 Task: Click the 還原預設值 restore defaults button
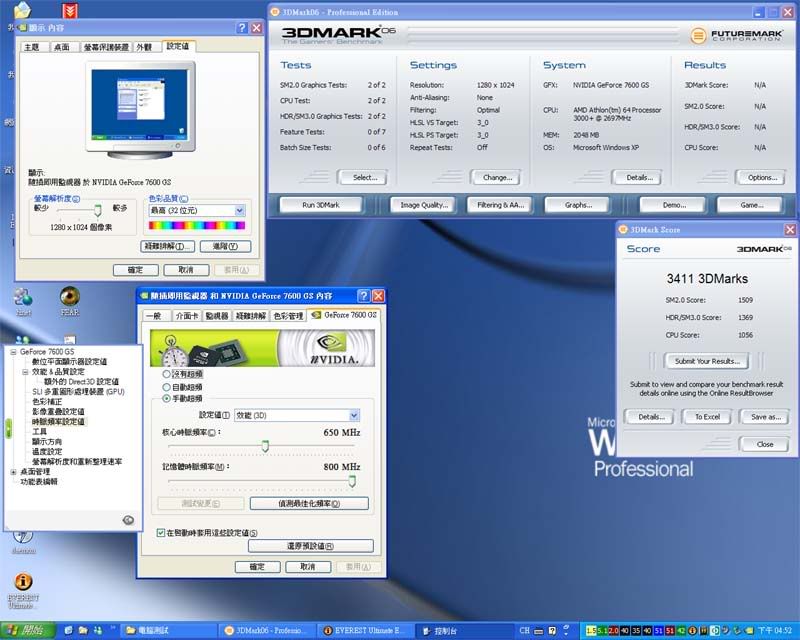(x=310, y=546)
